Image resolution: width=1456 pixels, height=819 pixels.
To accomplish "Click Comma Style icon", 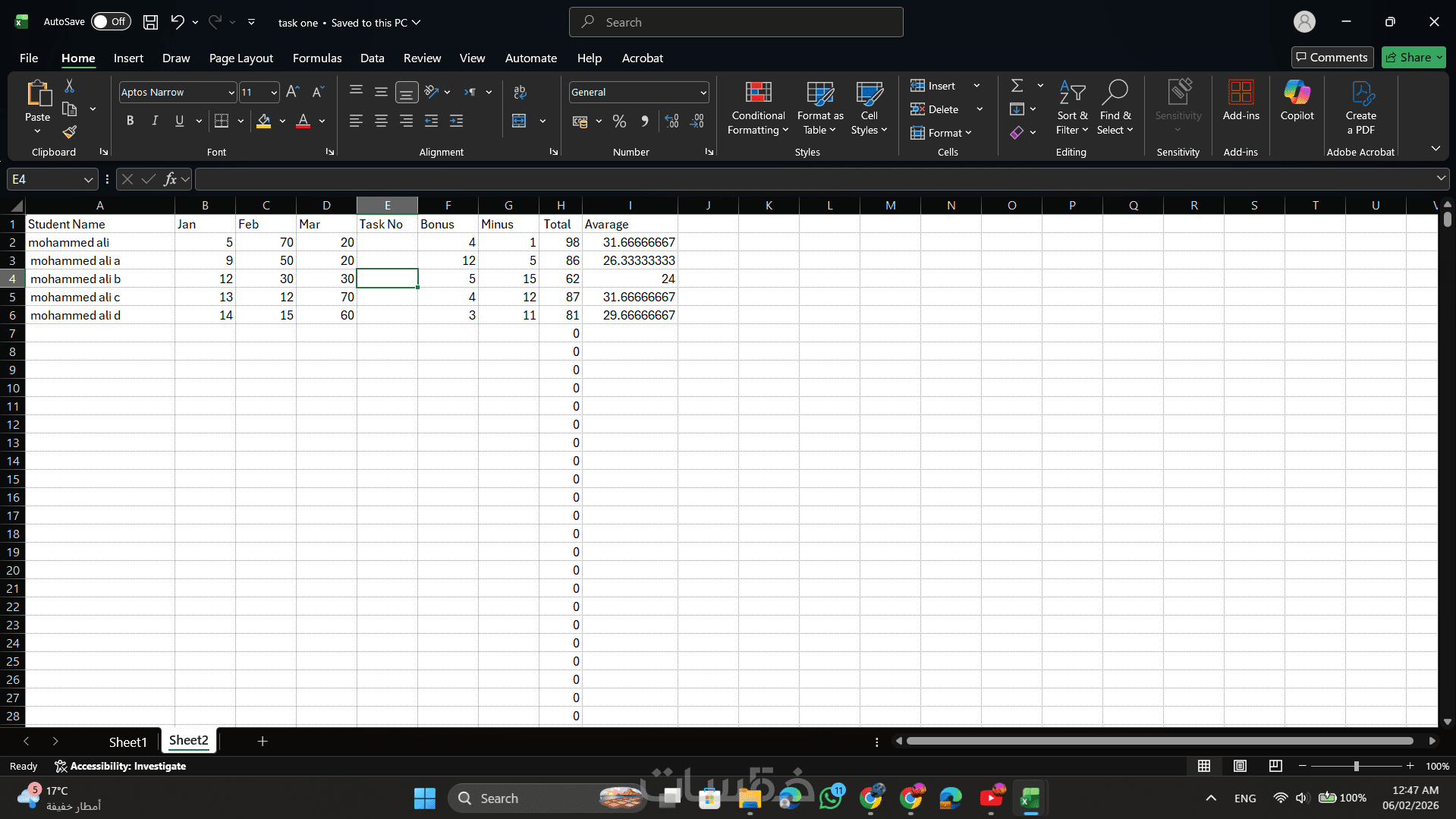I will (x=645, y=121).
